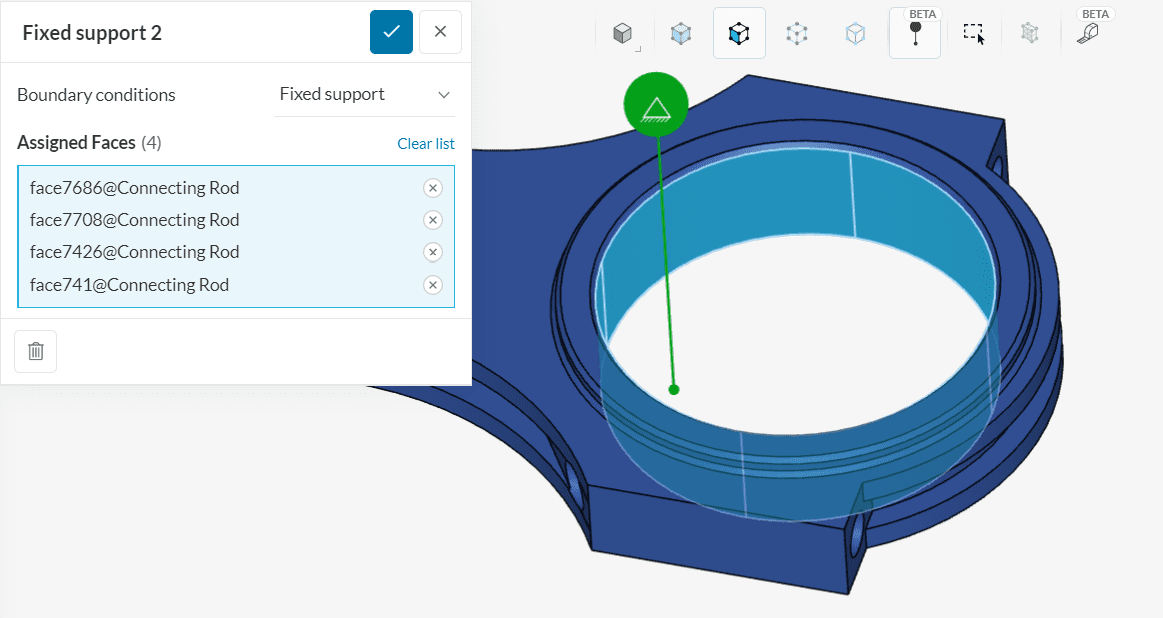Remove face7686@Connecting Rod from assigned faces

(x=432, y=188)
